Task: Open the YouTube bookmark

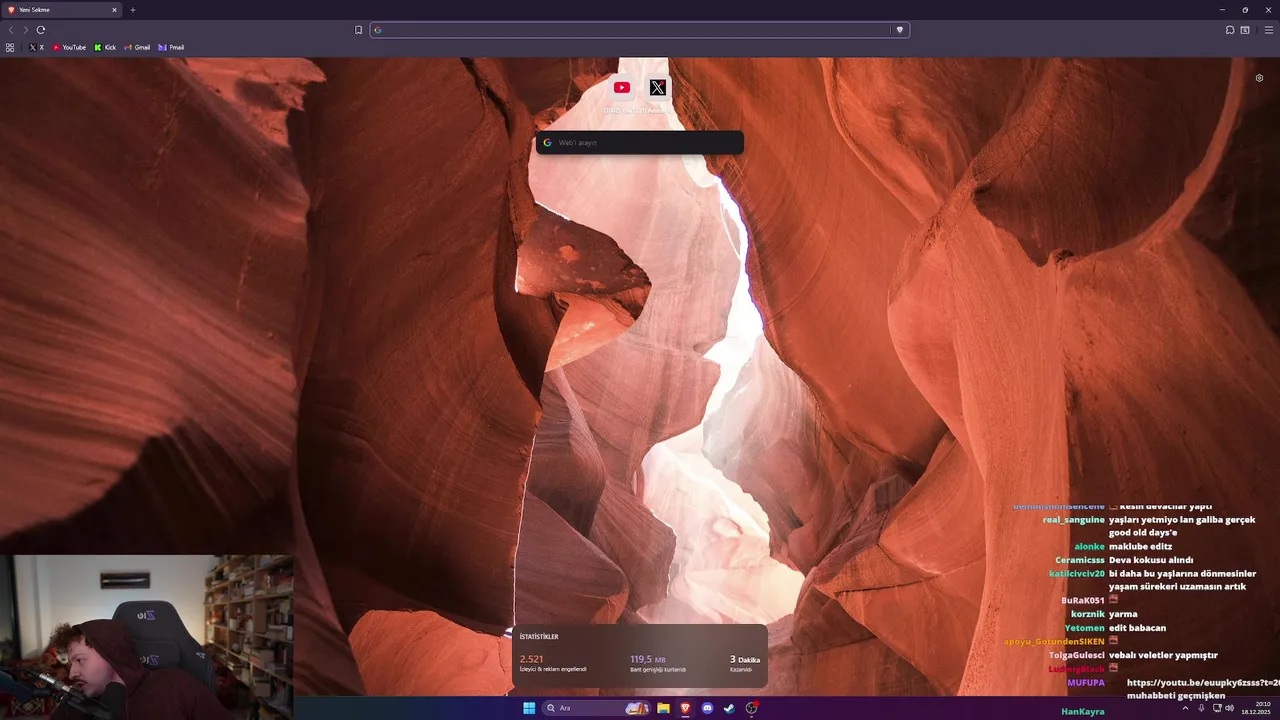Action: (x=69, y=47)
